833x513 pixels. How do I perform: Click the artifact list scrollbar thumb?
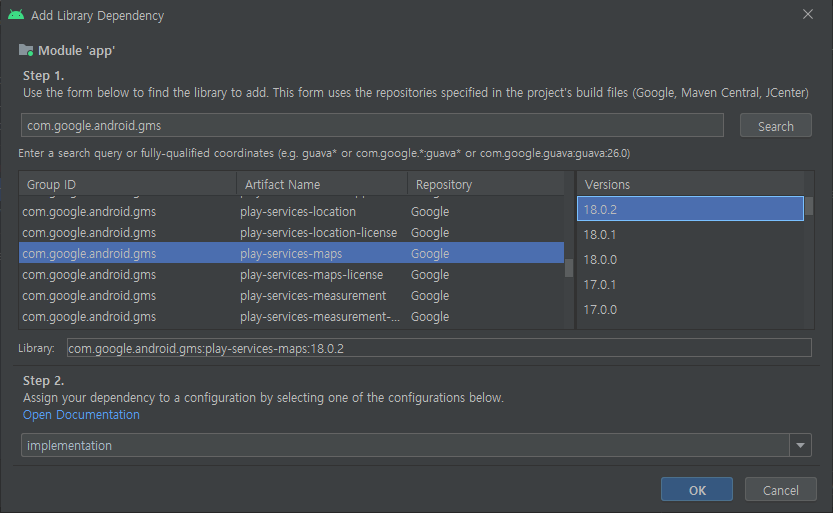[568, 268]
